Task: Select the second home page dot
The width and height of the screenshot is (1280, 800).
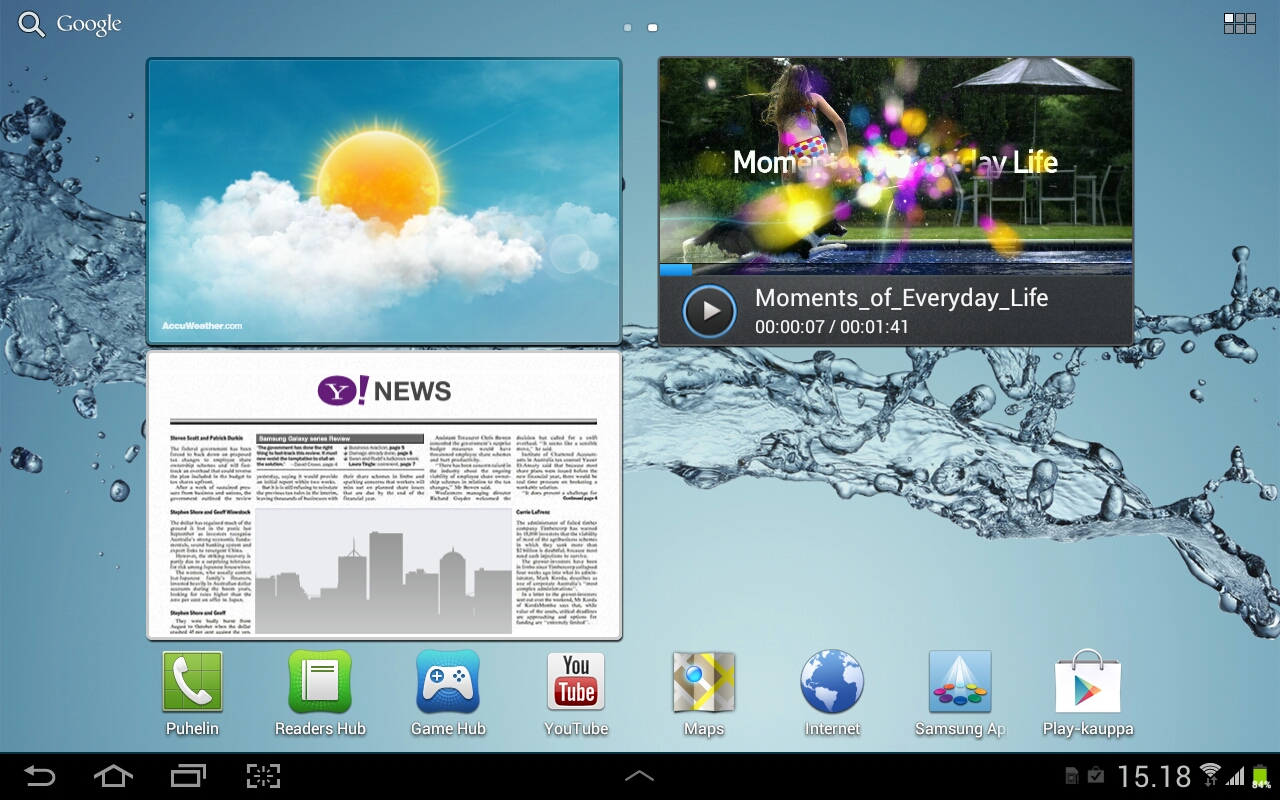Action: click(x=652, y=28)
